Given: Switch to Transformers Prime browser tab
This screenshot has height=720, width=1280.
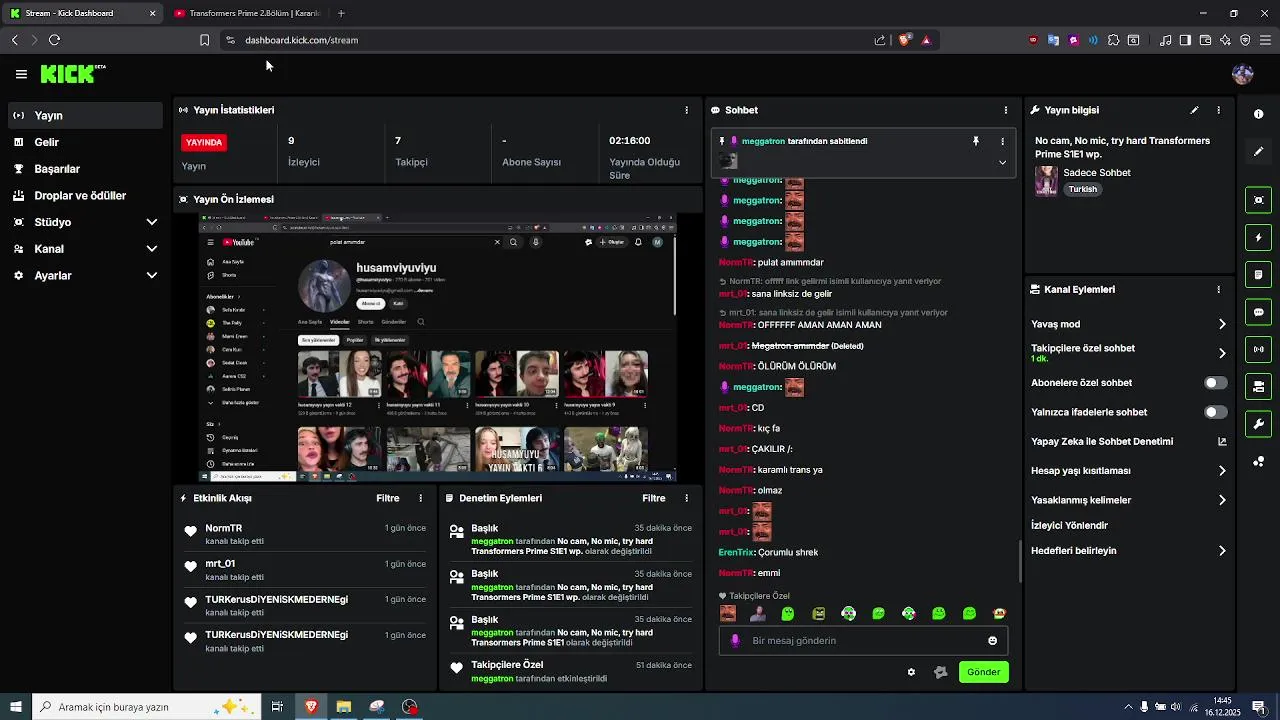Looking at the screenshot, I should pos(247,13).
